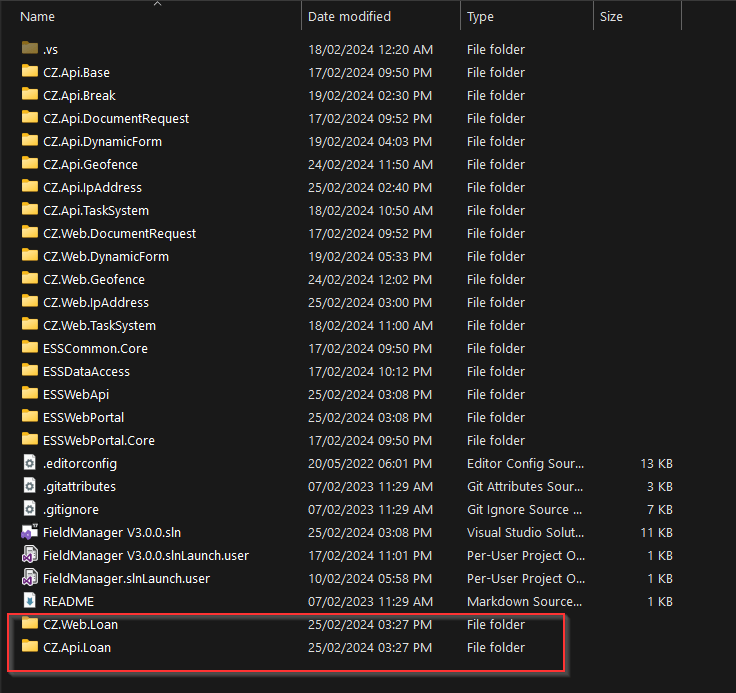736x693 pixels.
Task: Click the 13 KB size of .editorconfig
Action: pyautogui.click(x=656, y=463)
